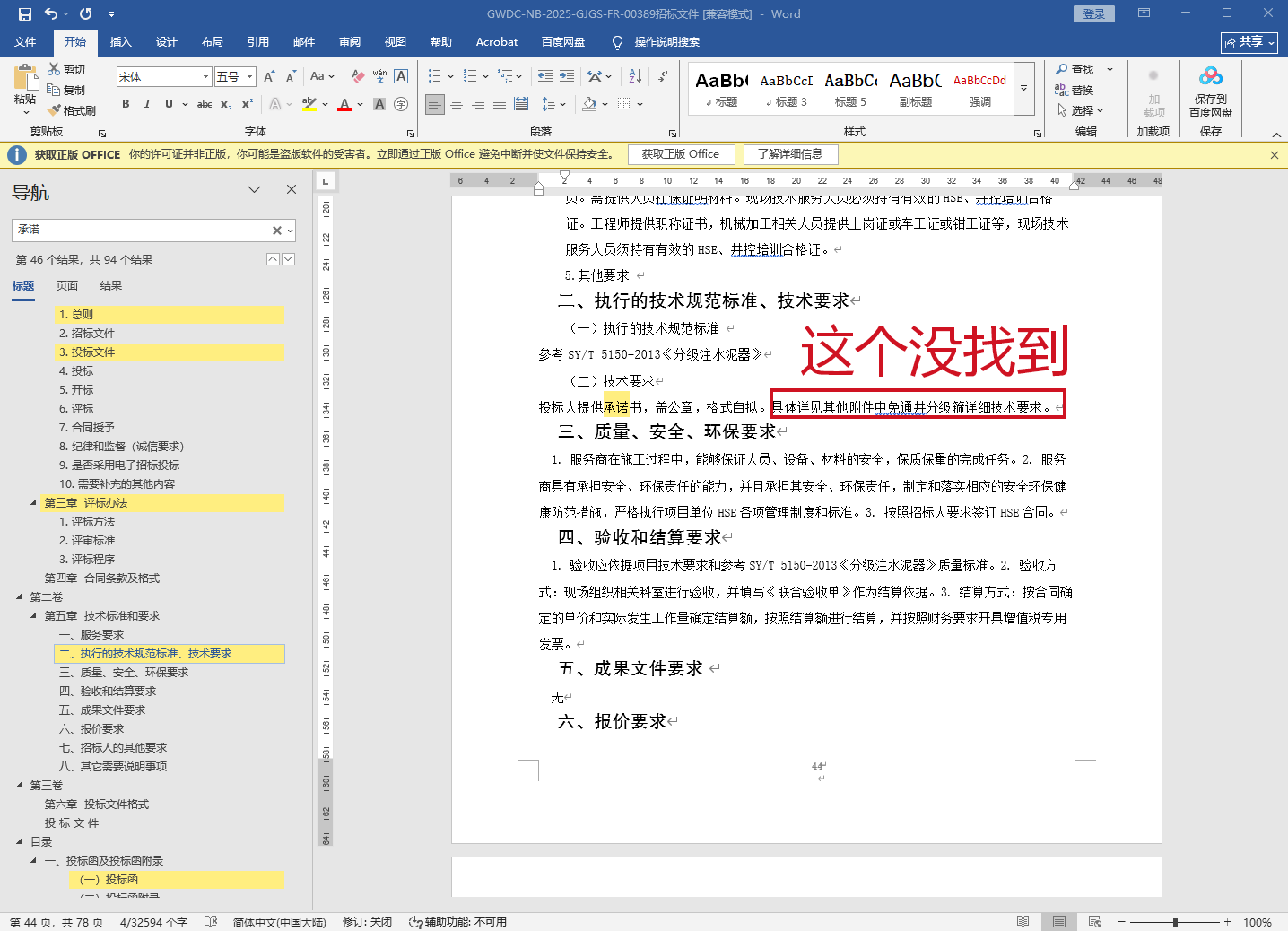Collapse the 第三章 评标办法 tree node
Image resolution: width=1288 pixels, height=931 pixels.
tap(34, 502)
